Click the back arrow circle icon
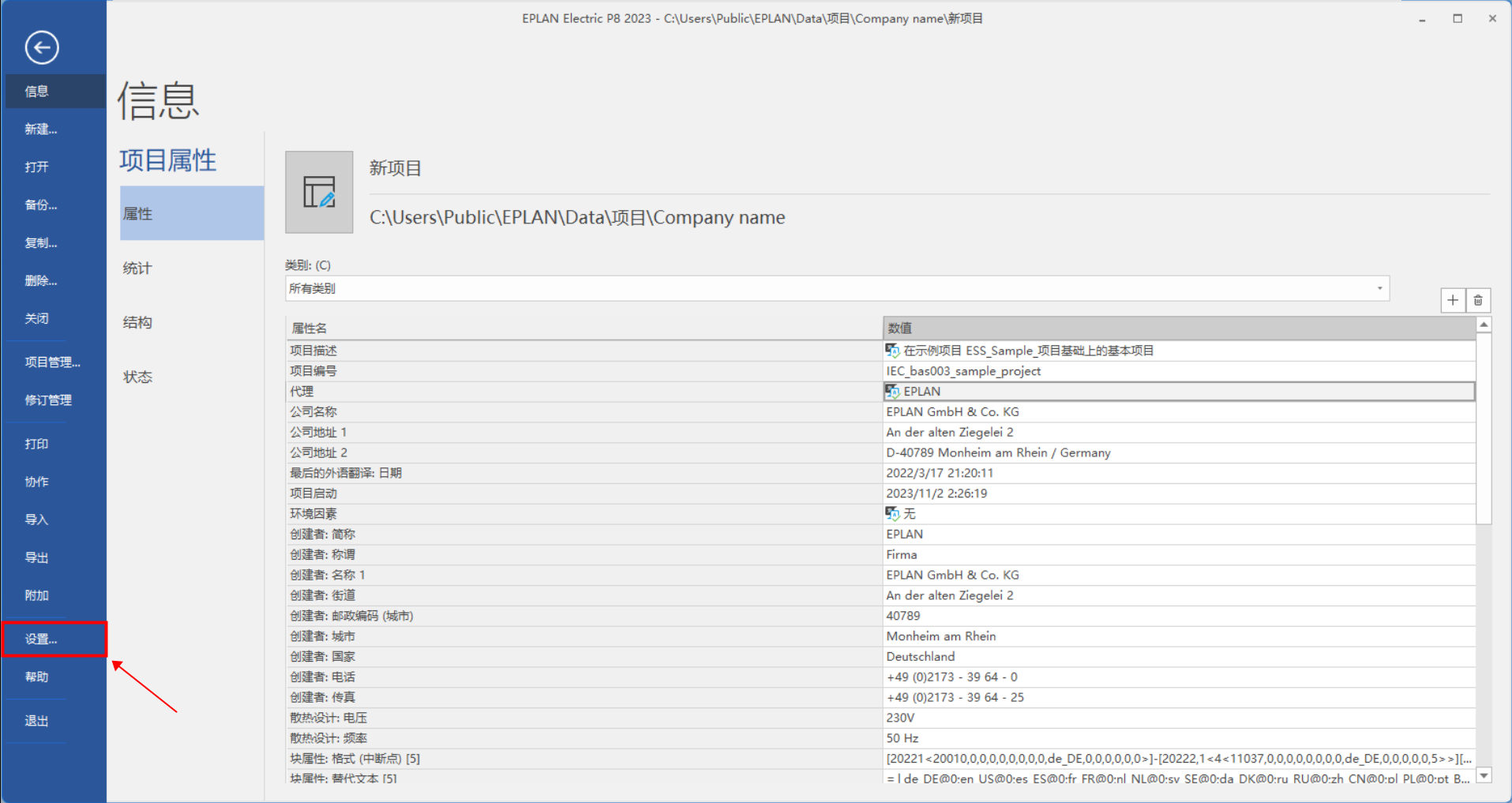This screenshot has width=1512, height=803. pos(42,47)
